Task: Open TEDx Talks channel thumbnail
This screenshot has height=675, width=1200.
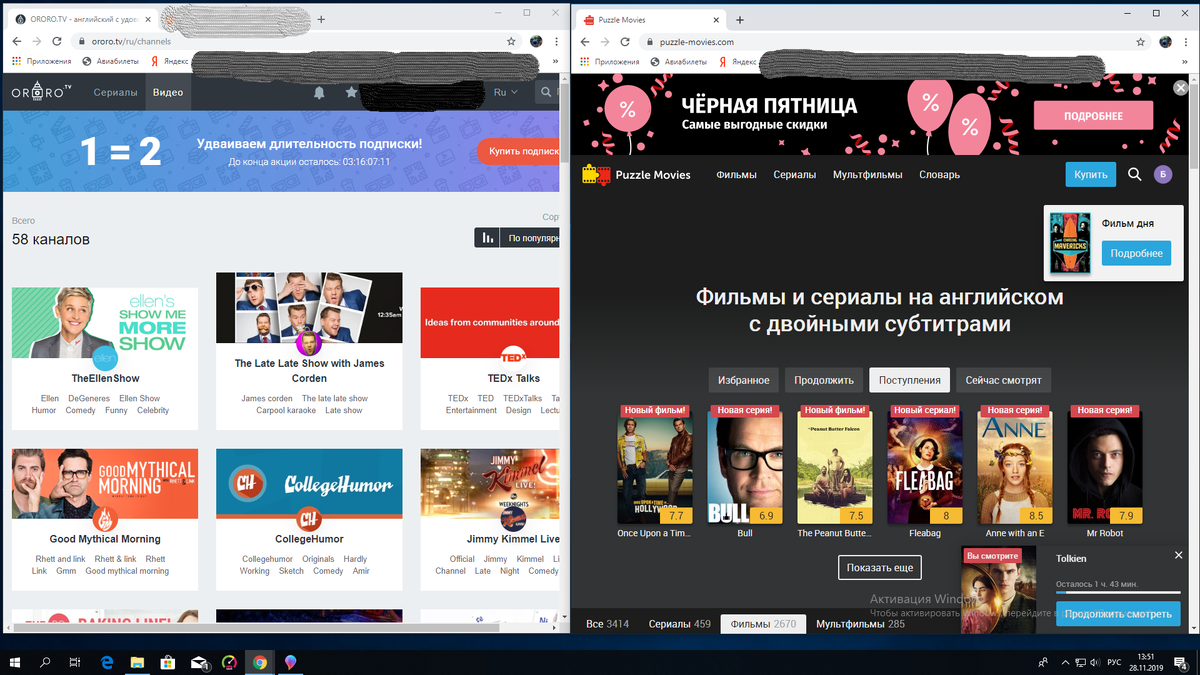Action: tap(490, 322)
